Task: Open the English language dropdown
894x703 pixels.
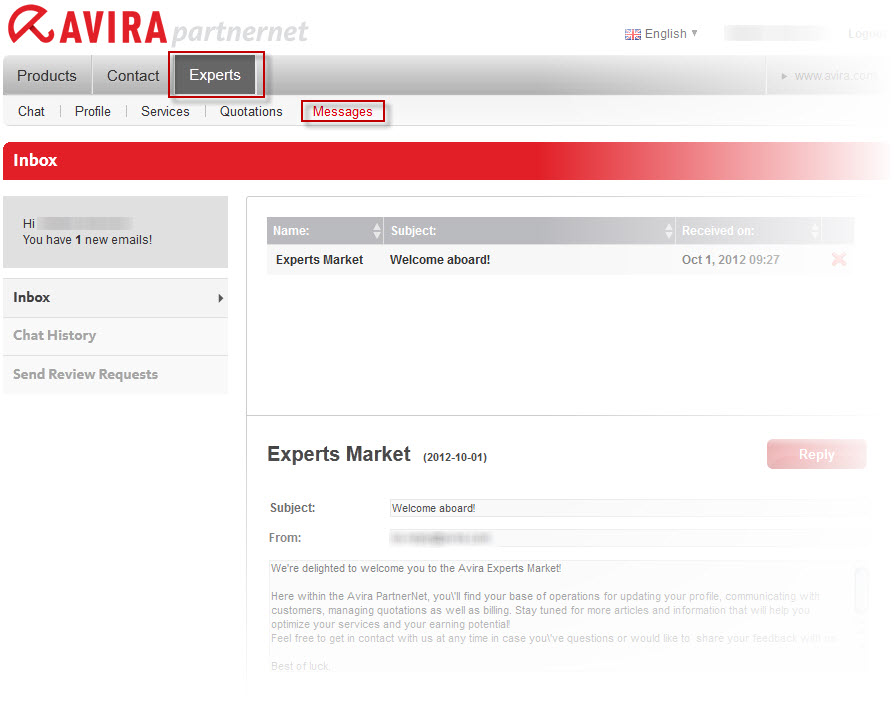Action: [670, 34]
